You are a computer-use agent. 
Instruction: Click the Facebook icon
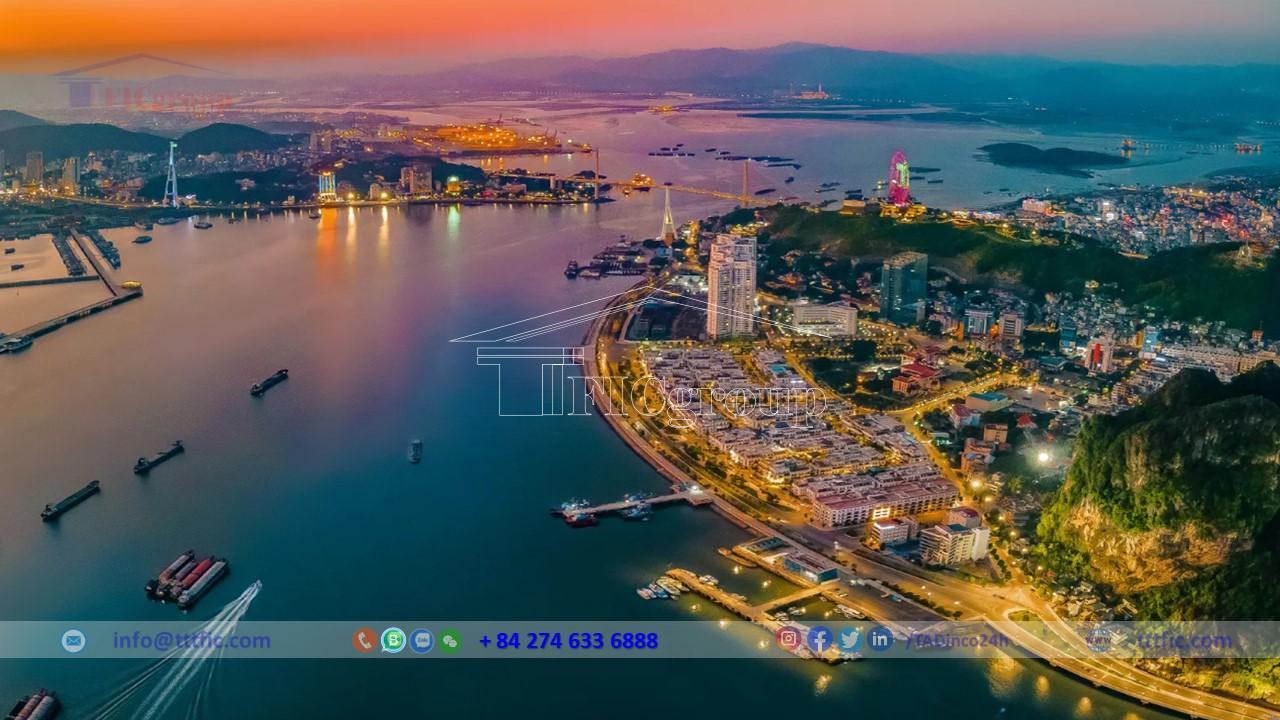tap(820, 639)
